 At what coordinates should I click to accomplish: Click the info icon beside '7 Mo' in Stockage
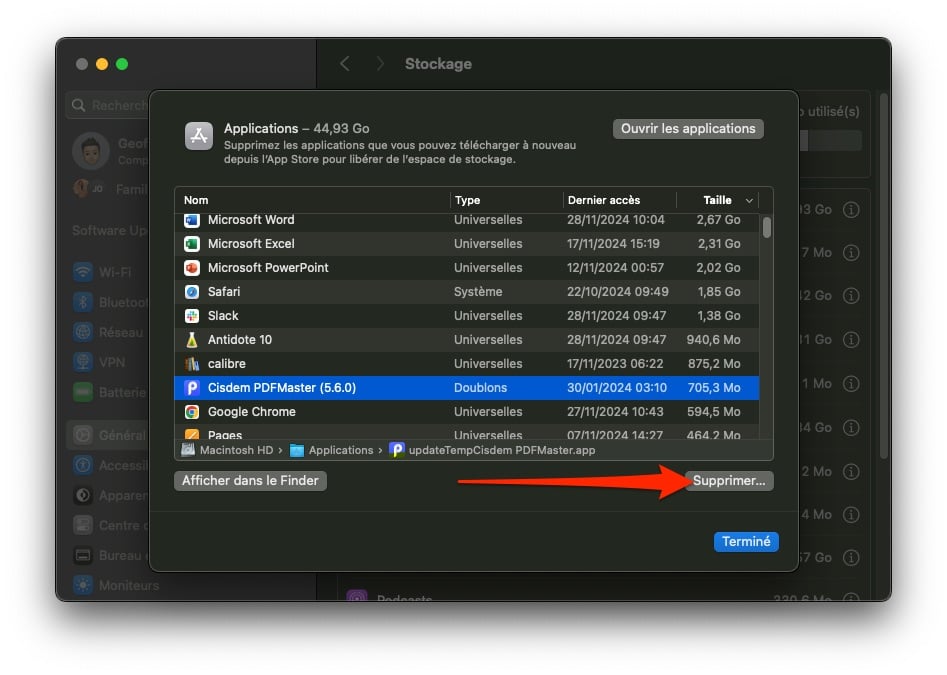(x=851, y=252)
